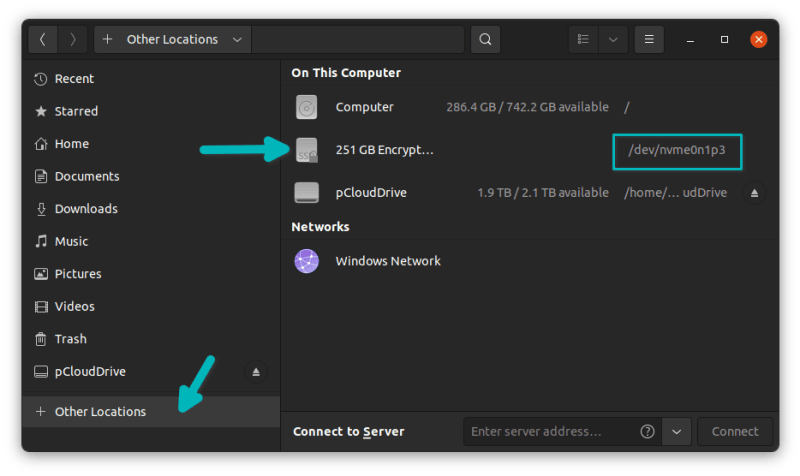Select Other Locations in the sidebar
800x476 pixels.
click(x=100, y=412)
